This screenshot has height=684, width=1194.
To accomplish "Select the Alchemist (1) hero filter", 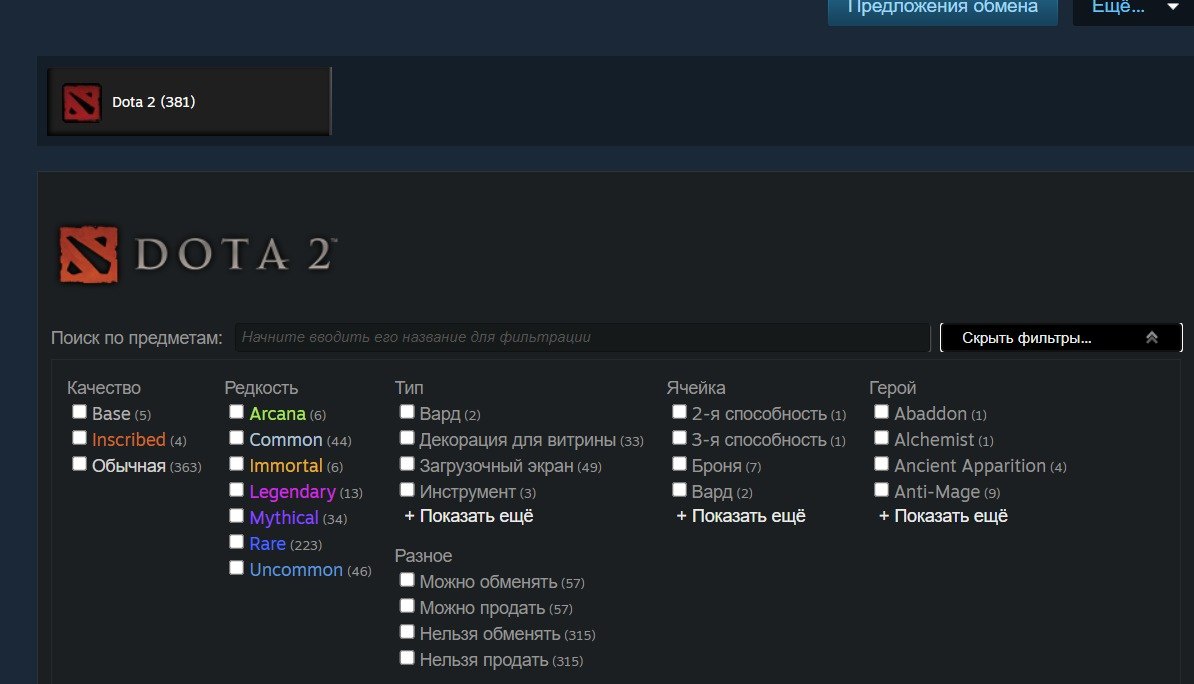I will point(881,438).
